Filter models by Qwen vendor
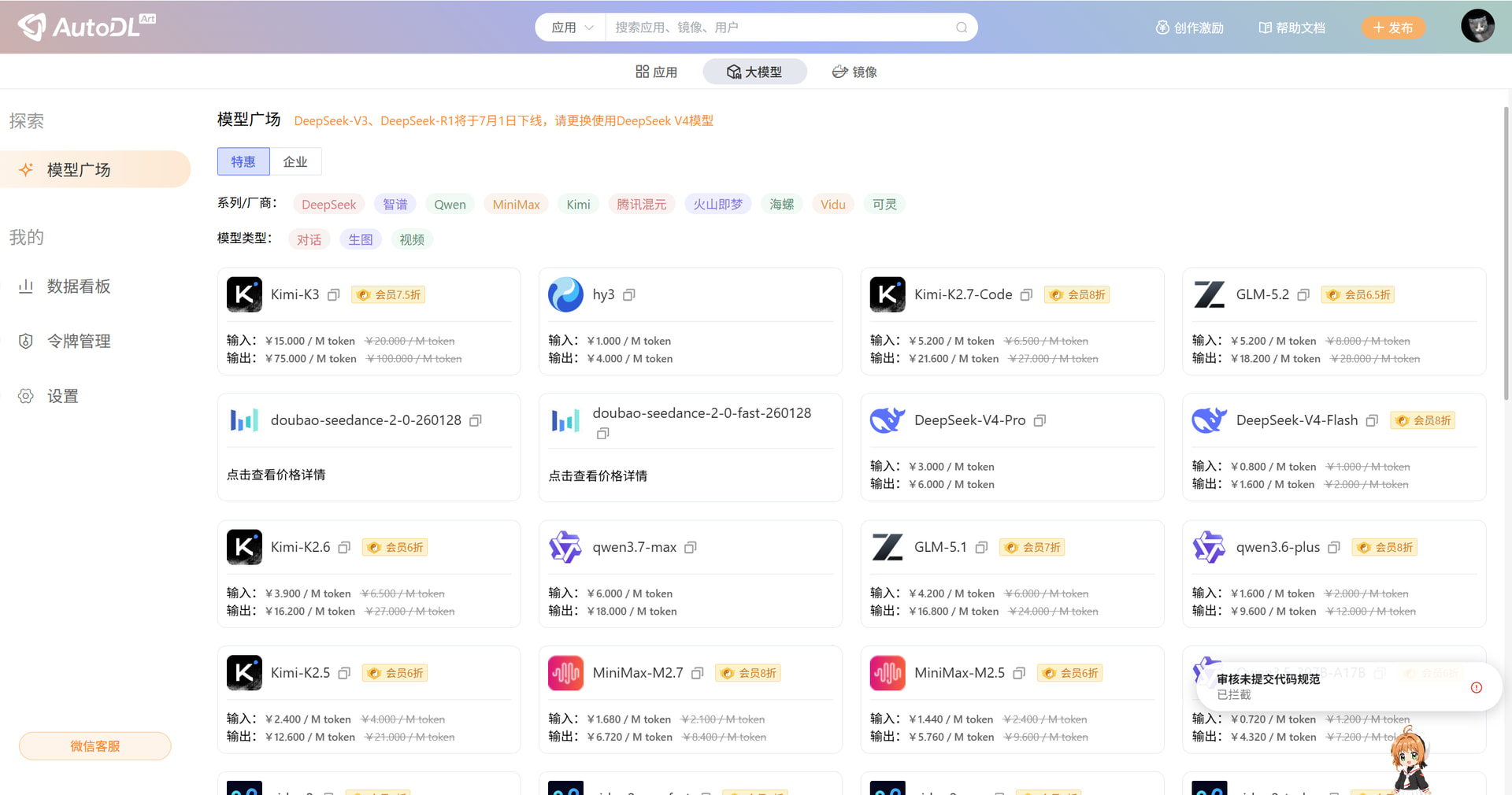The height and width of the screenshot is (795, 1512). coord(450,205)
